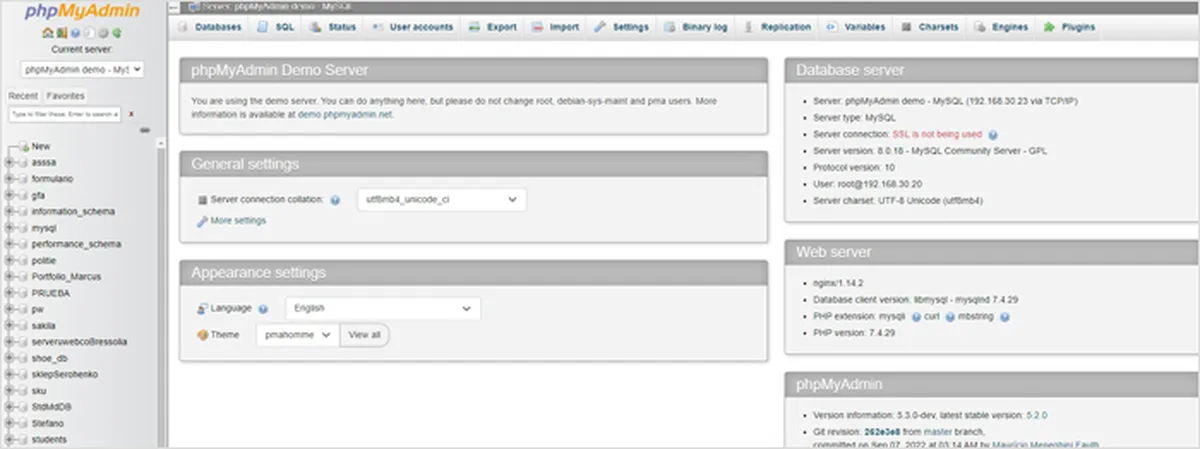Select the pw database in the tree

[38, 309]
